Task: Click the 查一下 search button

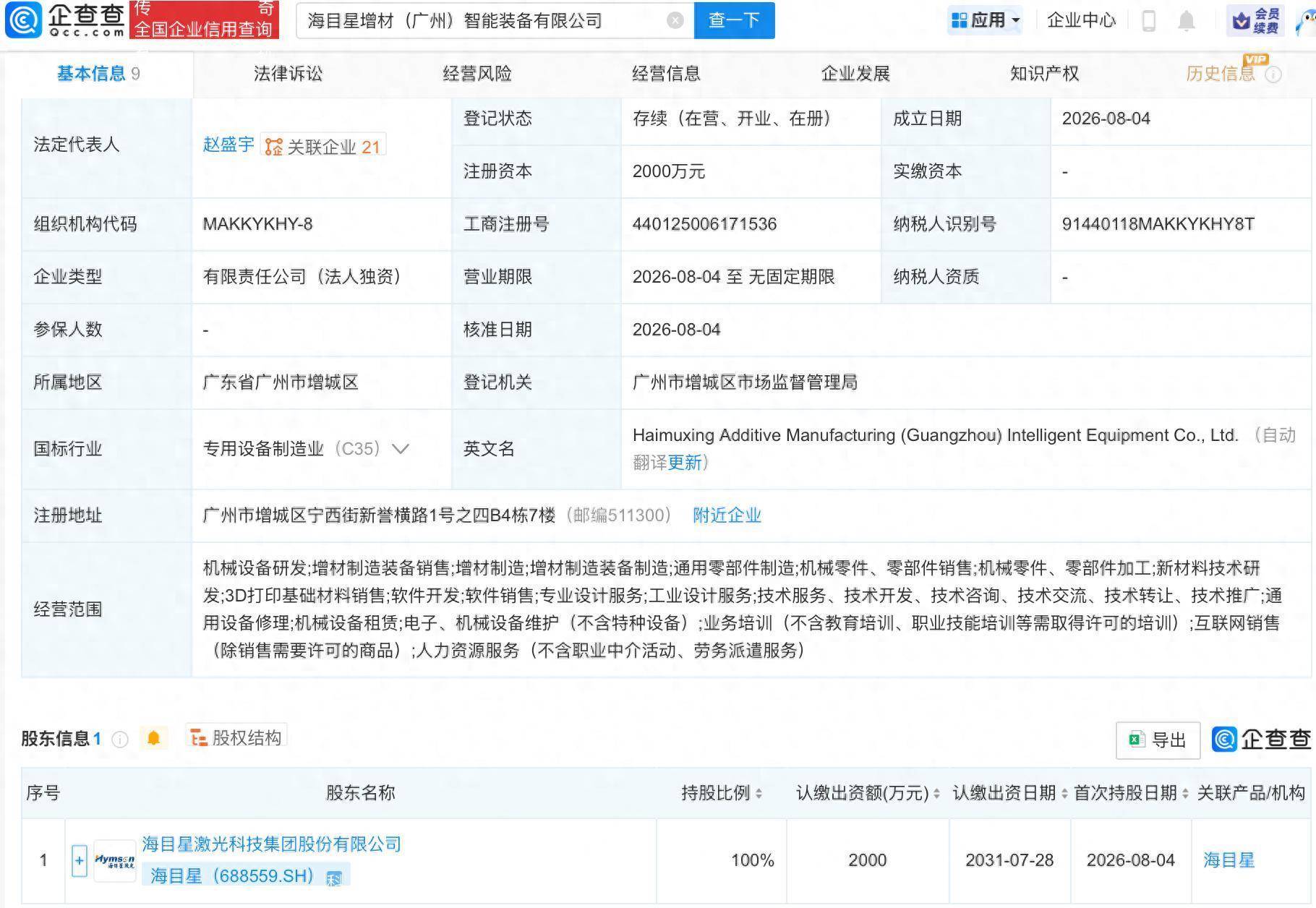Action: pyautogui.click(x=734, y=20)
